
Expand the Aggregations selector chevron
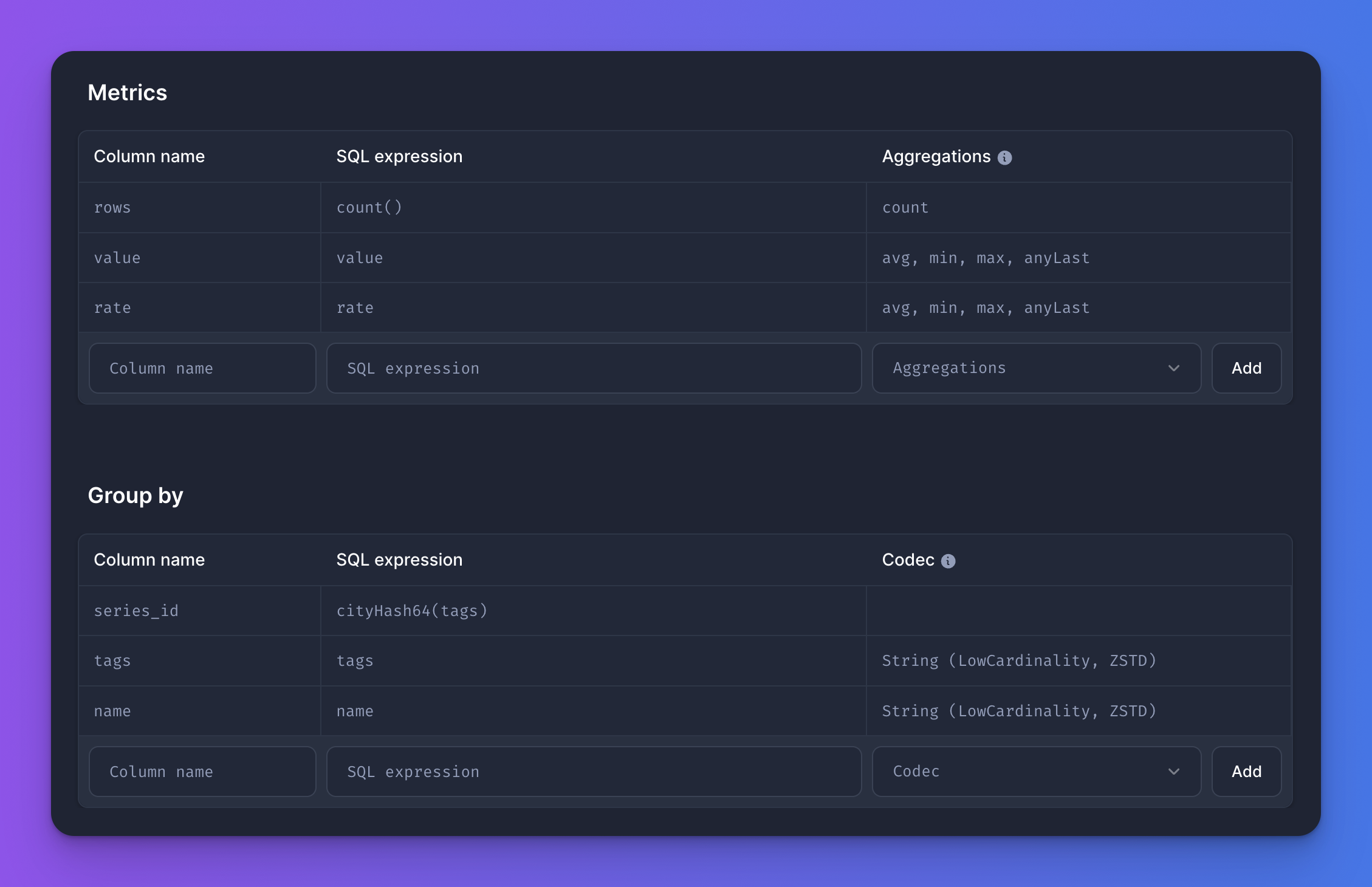(x=1174, y=368)
